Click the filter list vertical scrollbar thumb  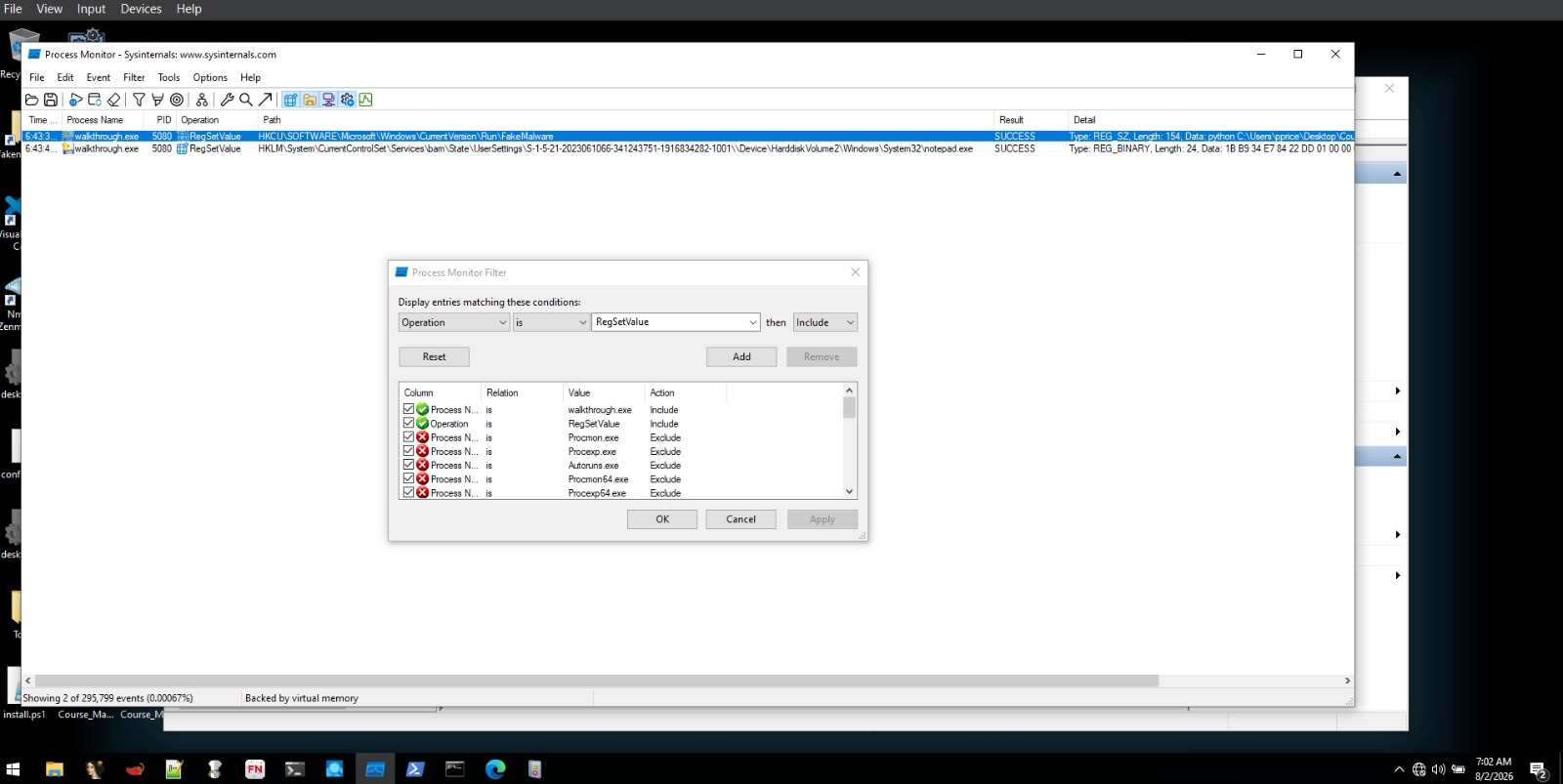[x=849, y=407]
